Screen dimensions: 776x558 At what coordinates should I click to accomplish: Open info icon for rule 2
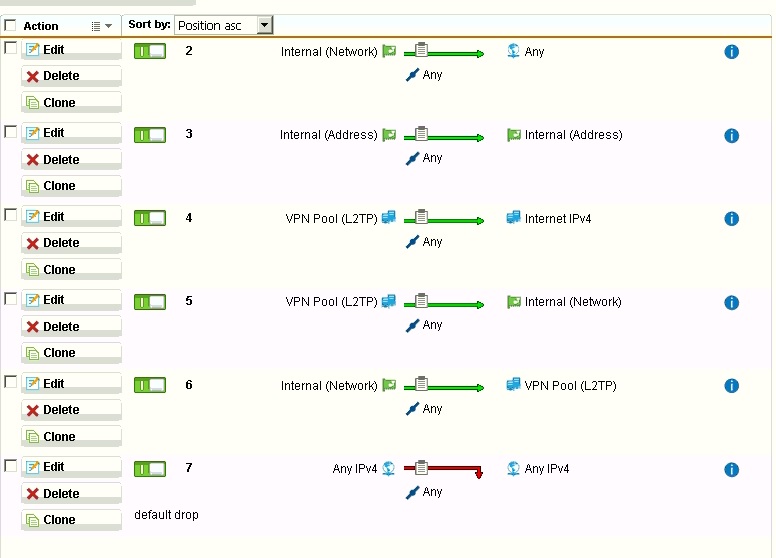731,51
